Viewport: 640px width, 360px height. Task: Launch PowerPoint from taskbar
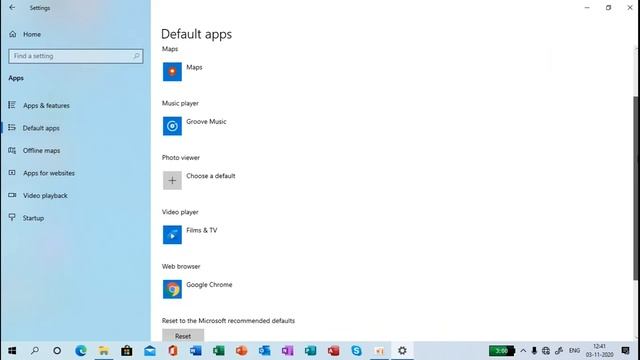[241, 351]
